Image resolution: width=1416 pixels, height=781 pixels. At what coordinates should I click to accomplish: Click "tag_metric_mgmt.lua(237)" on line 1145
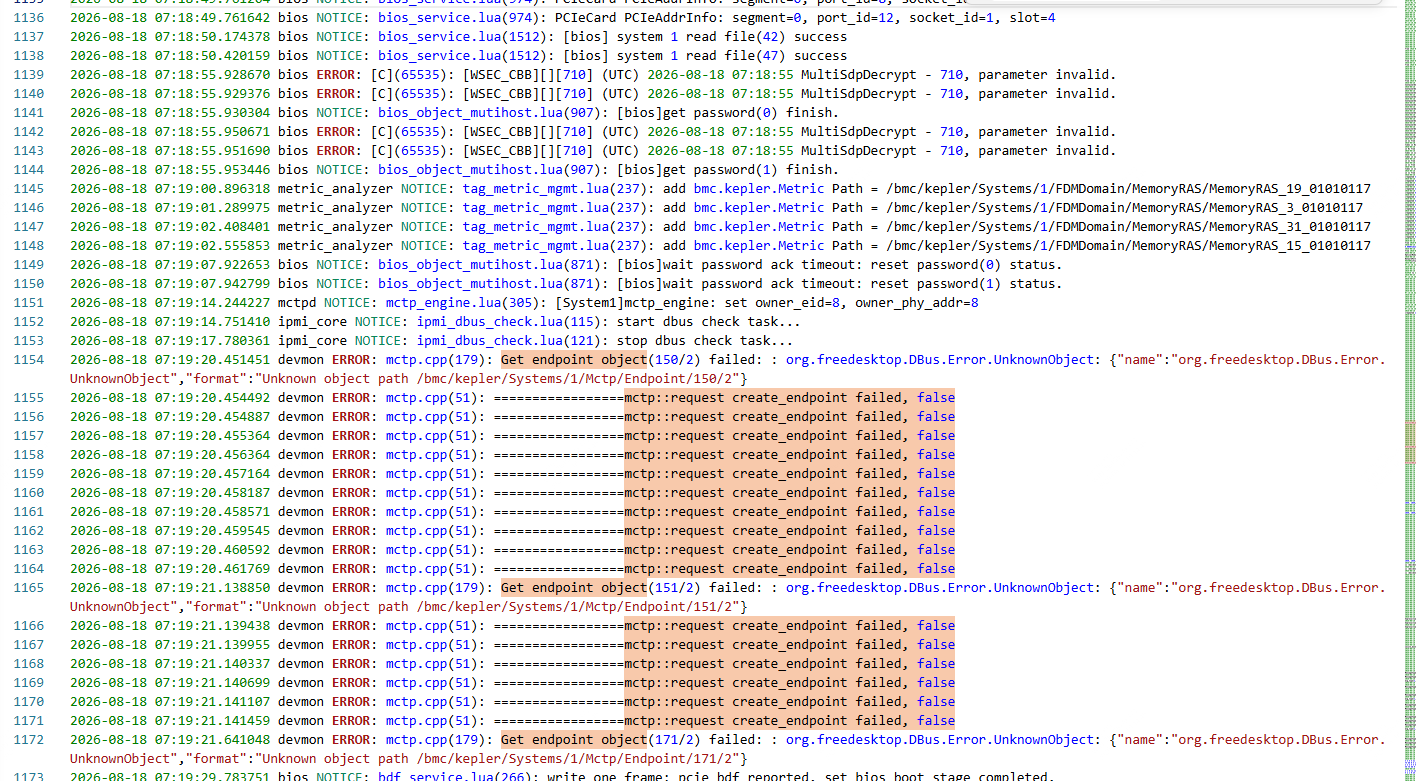pyautogui.click(x=554, y=189)
